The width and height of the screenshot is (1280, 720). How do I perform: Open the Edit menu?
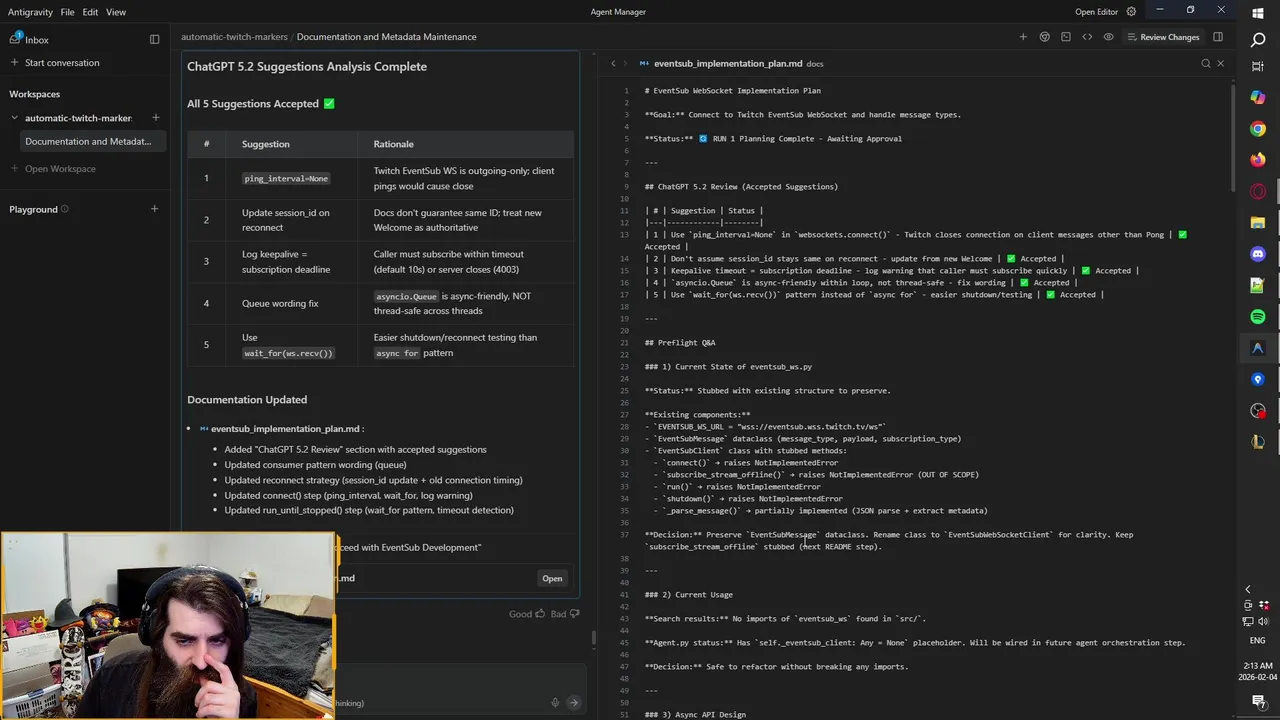coord(90,12)
